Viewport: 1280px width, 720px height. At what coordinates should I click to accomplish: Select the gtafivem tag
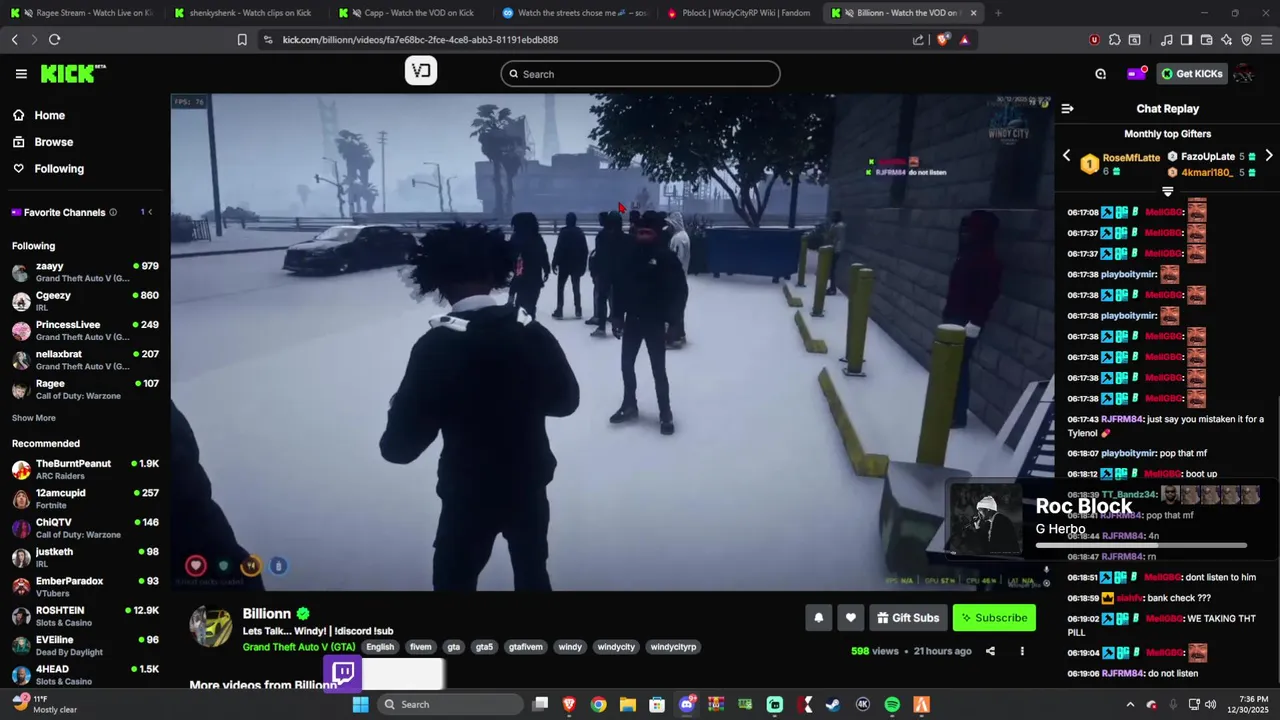pos(525,647)
